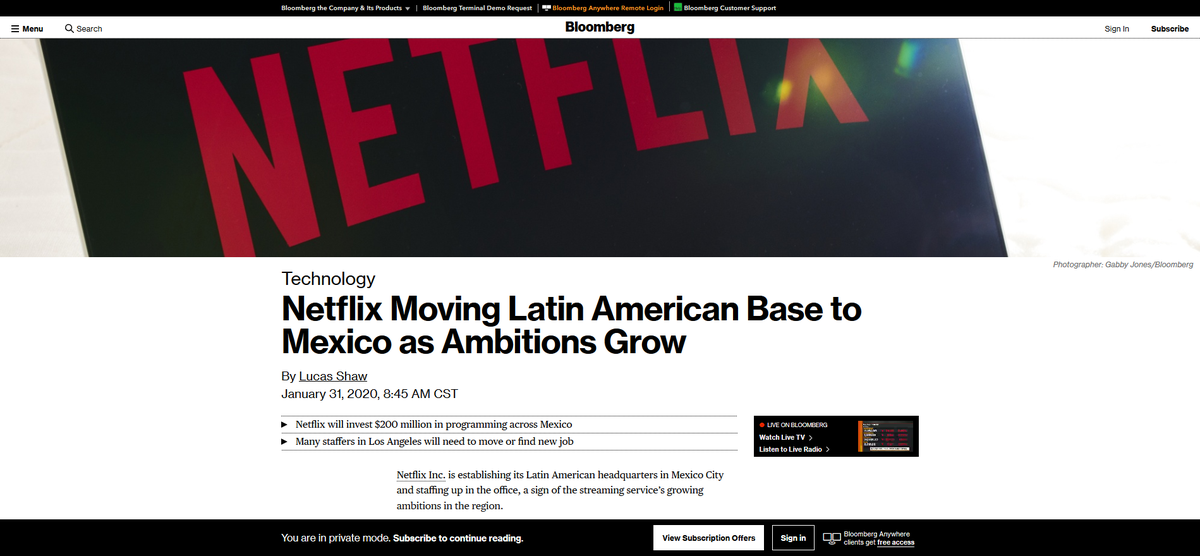Click View Subscription Offers button
The width and height of the screenshot is (1200, 556).
[x=709, y=538]
